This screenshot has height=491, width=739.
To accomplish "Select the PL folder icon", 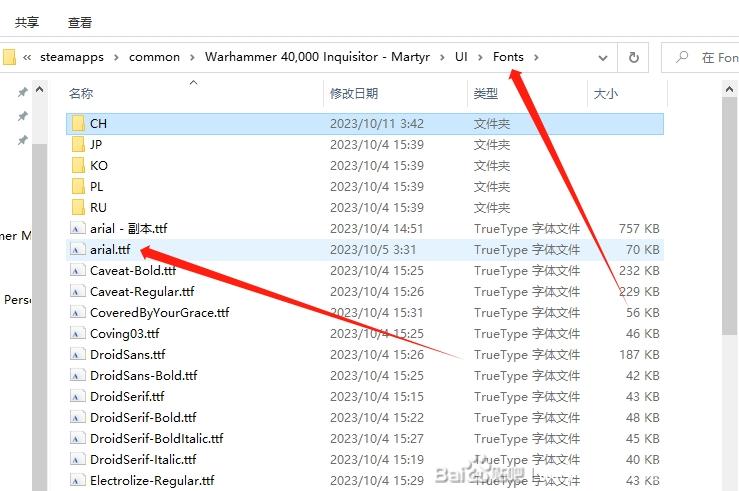I will click(78, 187).
